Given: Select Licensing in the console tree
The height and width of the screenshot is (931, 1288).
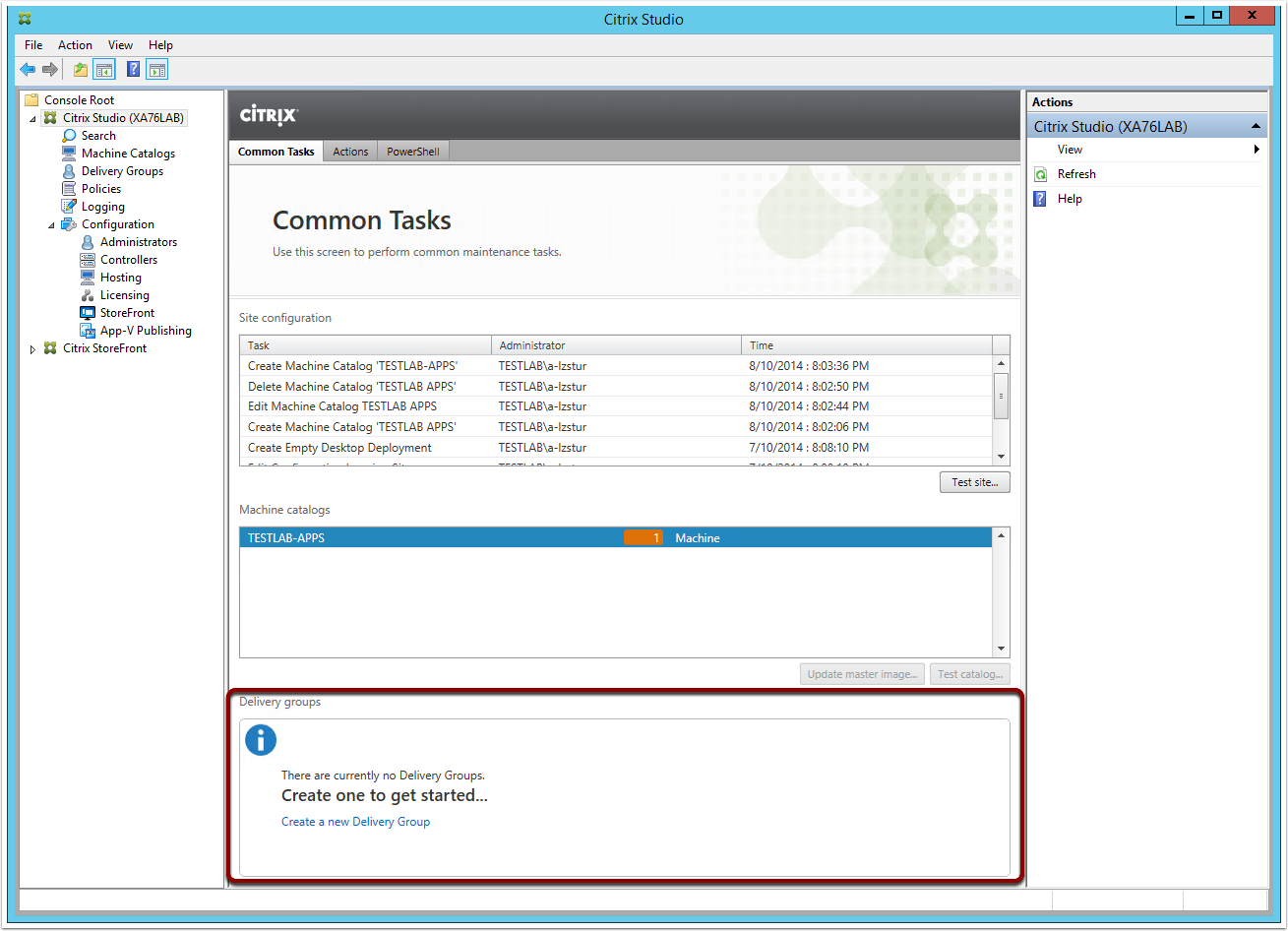Looking at the screenshot, I should pos(125,295).
